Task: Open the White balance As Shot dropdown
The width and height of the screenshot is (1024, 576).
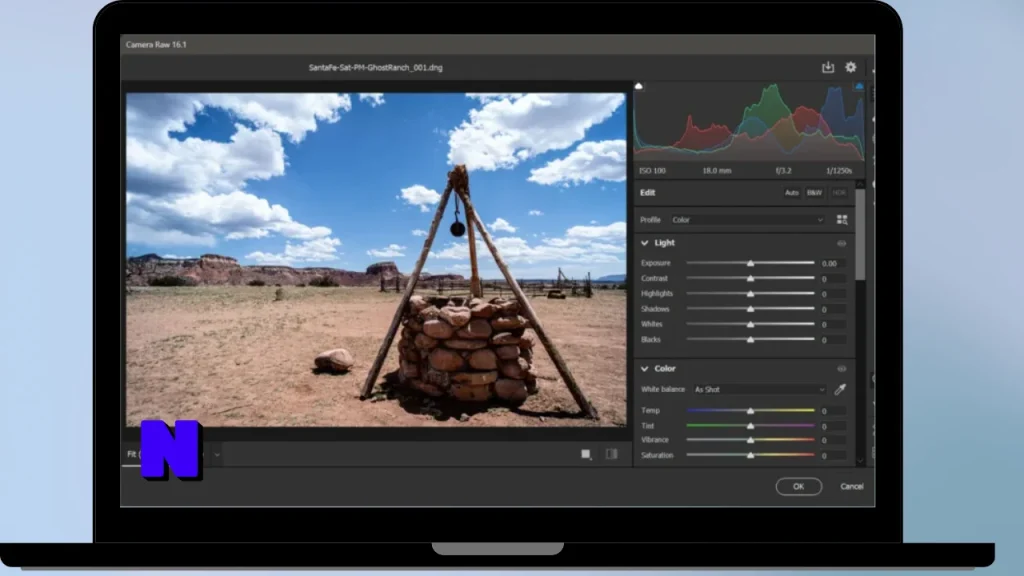Action: point(760,389)
